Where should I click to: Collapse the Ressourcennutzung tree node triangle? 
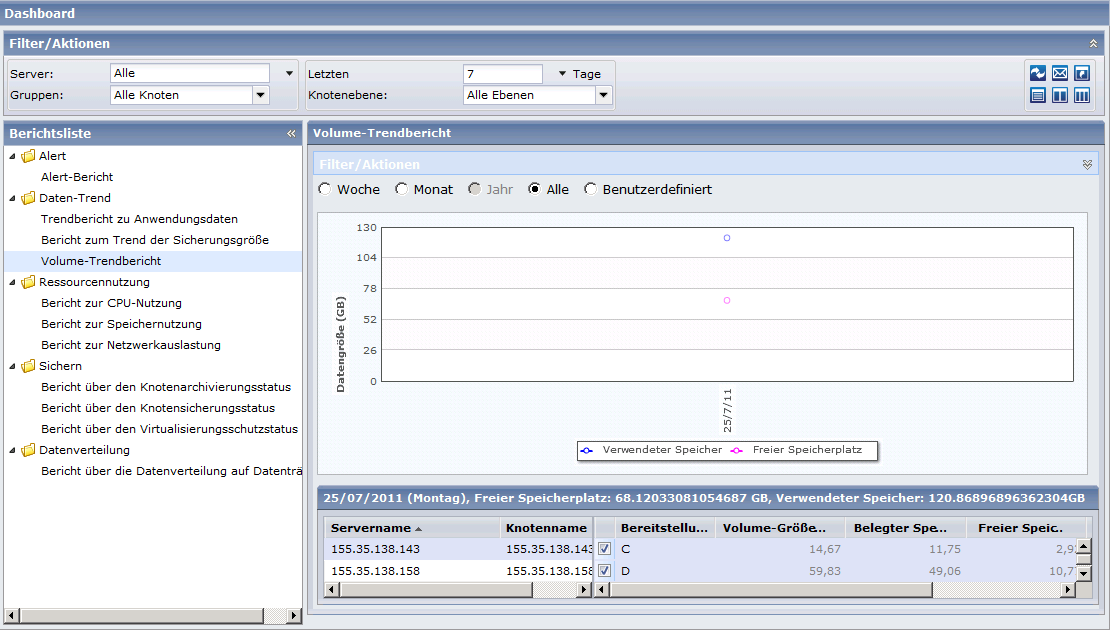12,282
